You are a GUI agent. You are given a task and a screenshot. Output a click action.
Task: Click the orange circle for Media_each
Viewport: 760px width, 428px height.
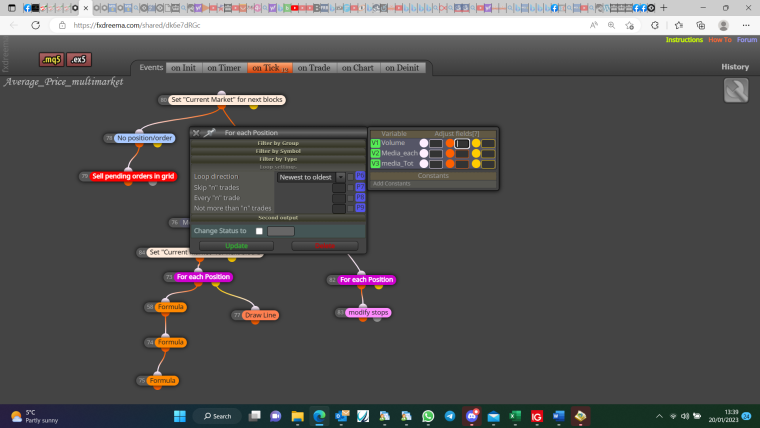click(450, 154)
